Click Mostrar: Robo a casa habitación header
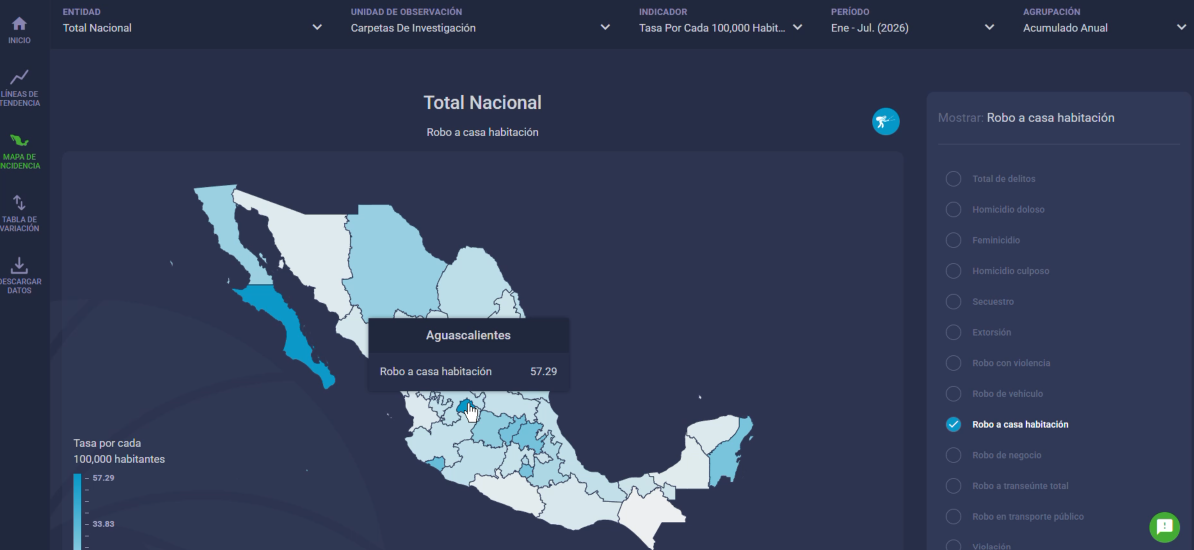 click(x=1026, y=118)
